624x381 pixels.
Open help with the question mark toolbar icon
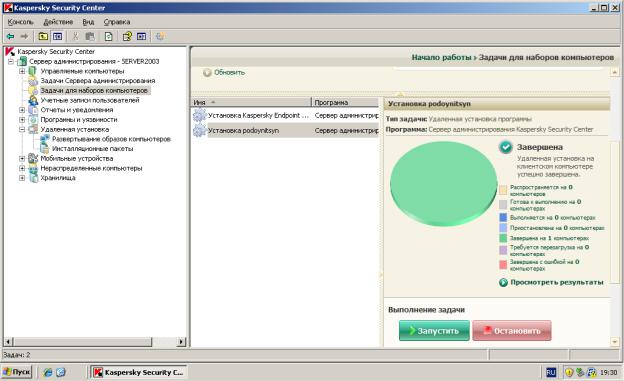click(127, 37)
